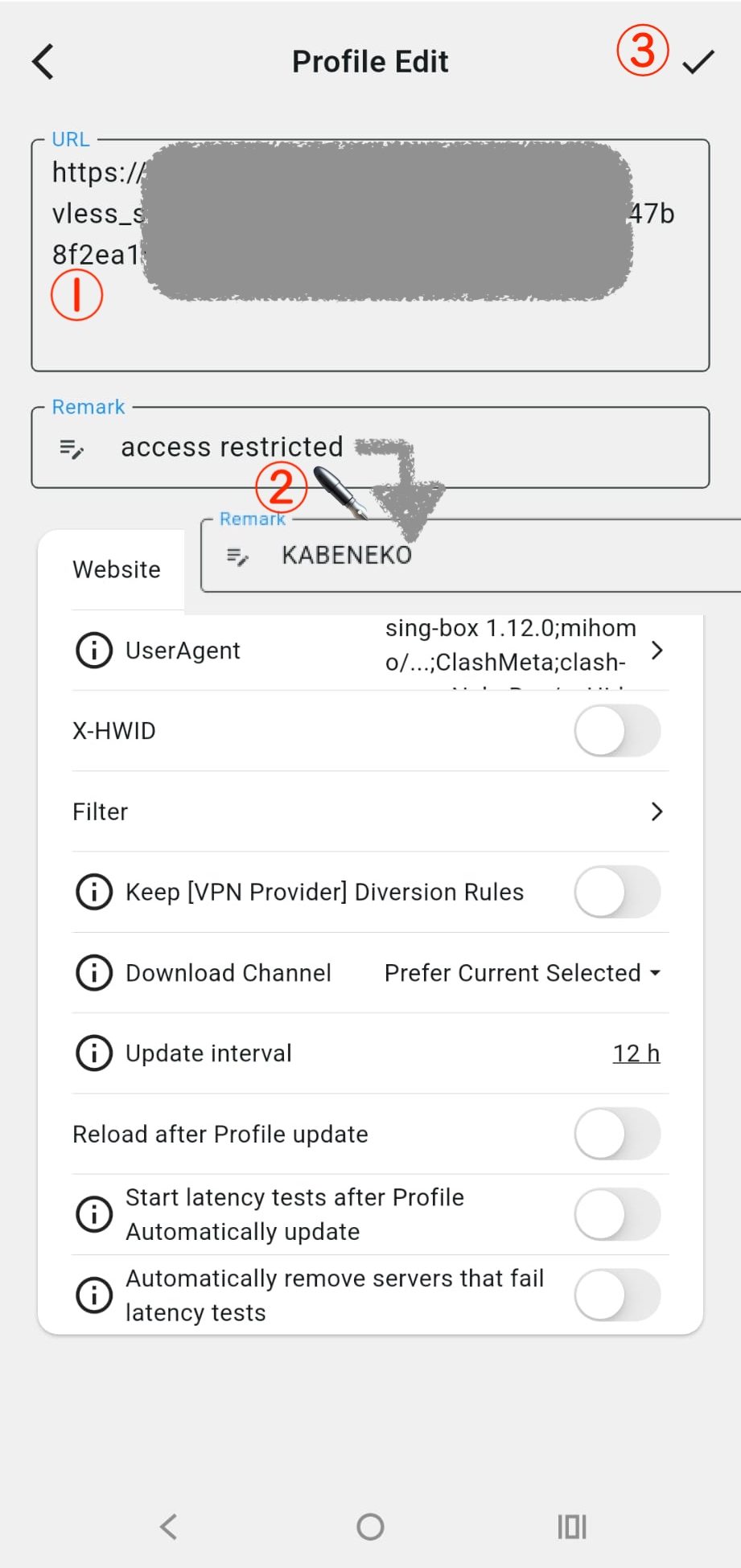Toggle automatic removal of failed servers
The image size is (741, 1568).
(617, 1295)
